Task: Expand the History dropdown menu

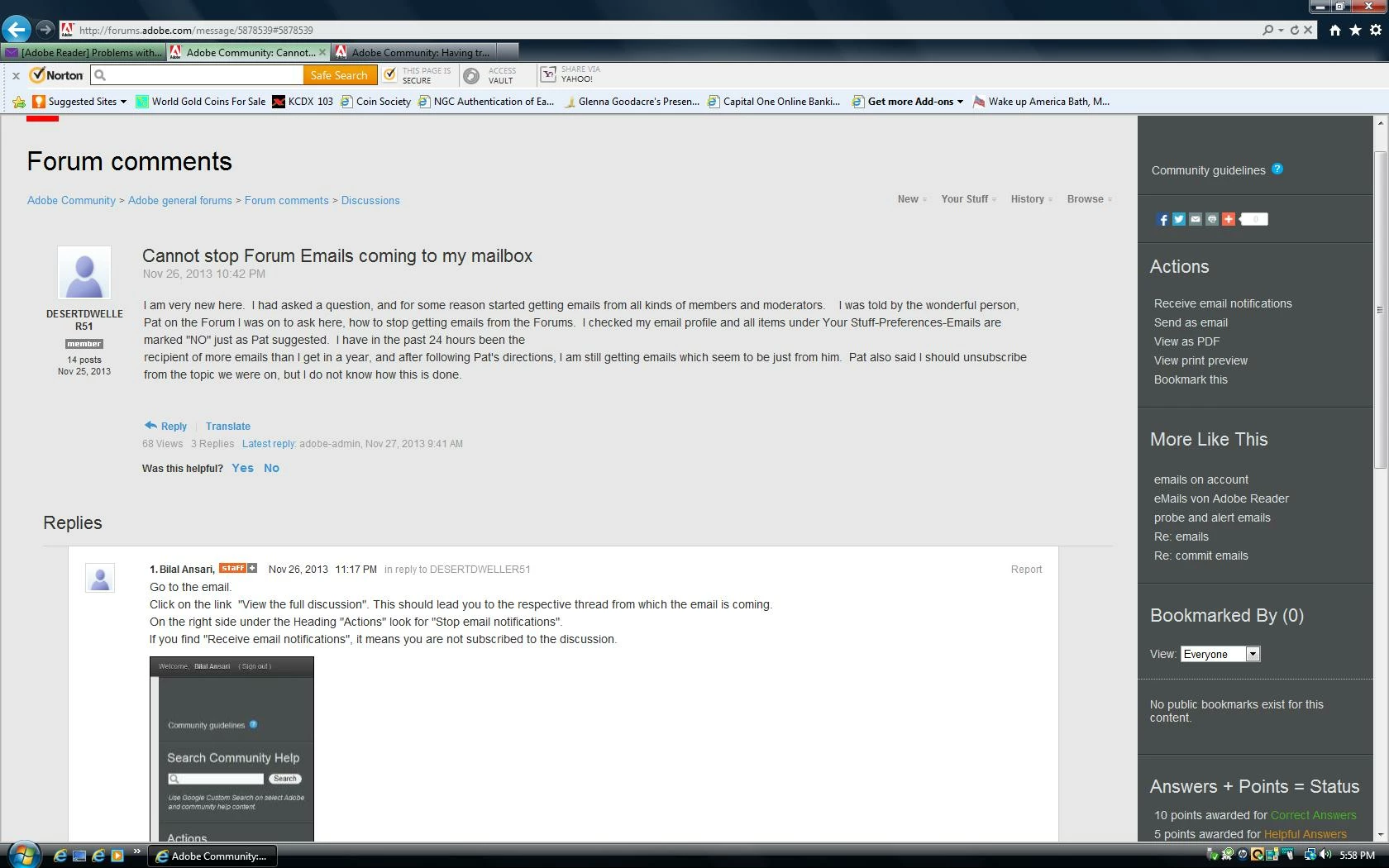Action: click(1031, 199)
